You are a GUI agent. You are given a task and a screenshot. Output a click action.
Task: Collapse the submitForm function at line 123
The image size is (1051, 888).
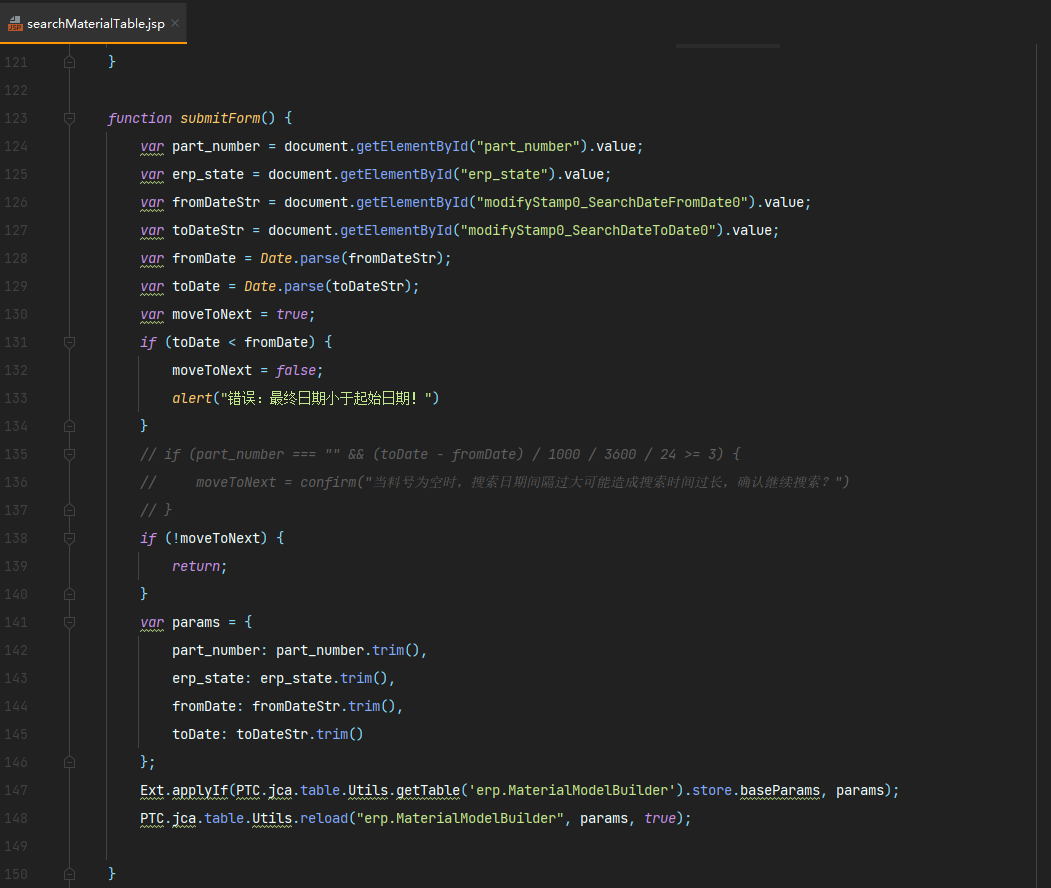pos(69,118)
